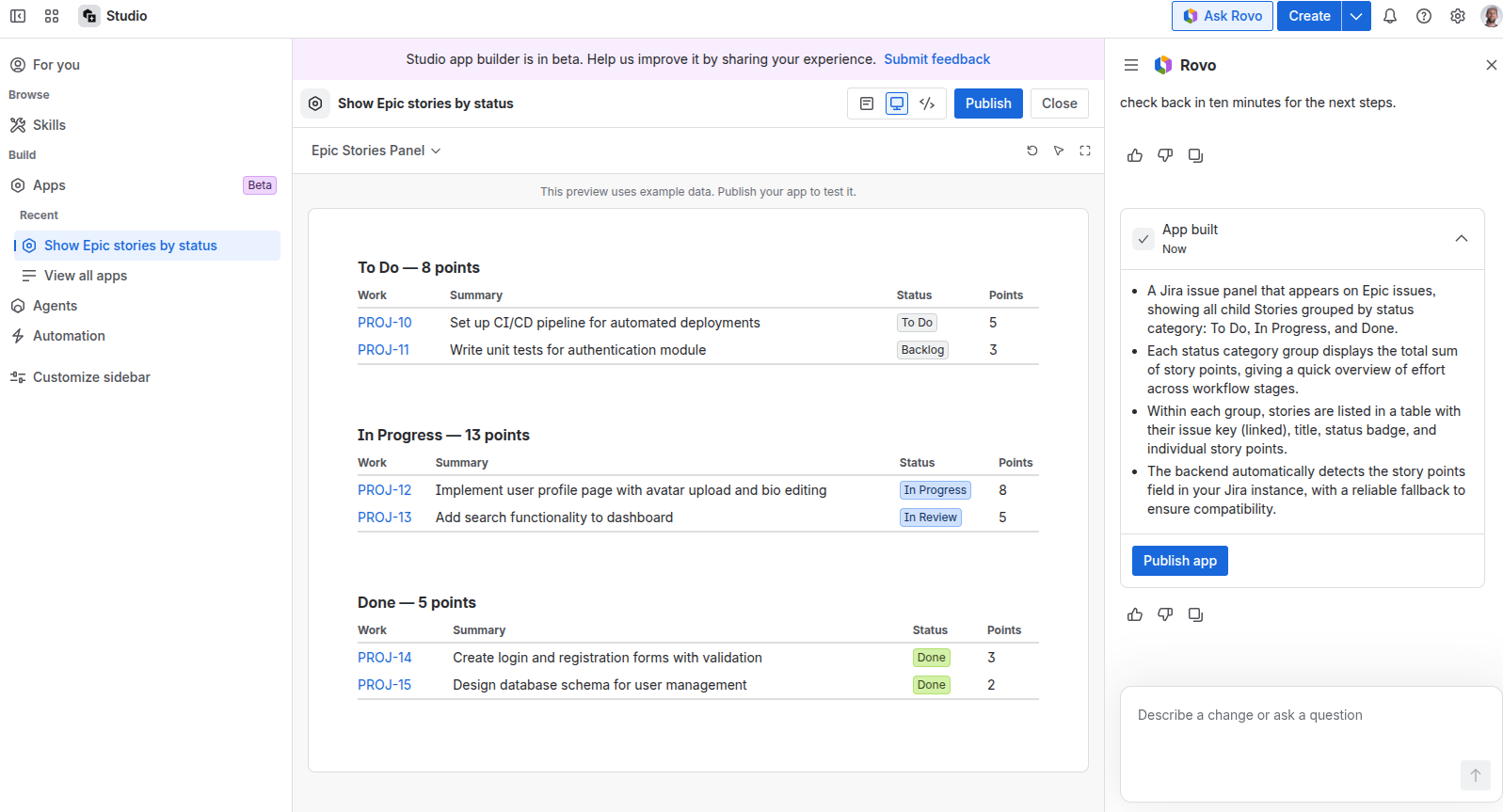Click thumbs down below the Publish app button
This screenshot has height=812, width=1503.
pyautogui.click(x=1165, y=614)
